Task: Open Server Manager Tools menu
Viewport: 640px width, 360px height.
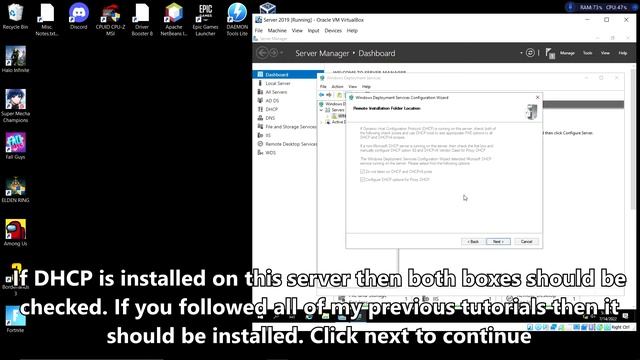Action: coord(587,53)
